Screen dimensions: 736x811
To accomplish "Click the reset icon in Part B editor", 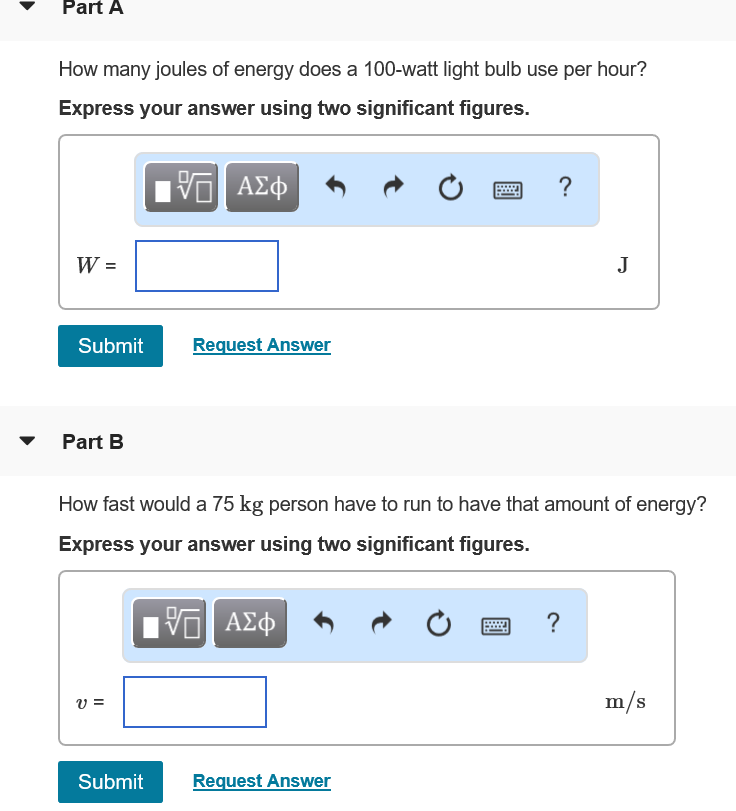I will tap(438, 622).
